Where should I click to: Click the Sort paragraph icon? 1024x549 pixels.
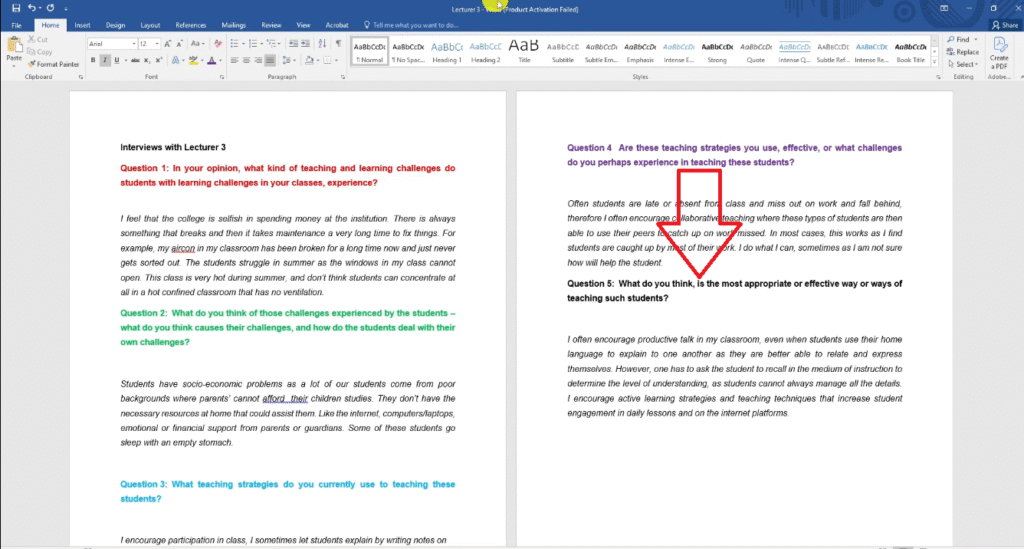[x=321, y=44]
